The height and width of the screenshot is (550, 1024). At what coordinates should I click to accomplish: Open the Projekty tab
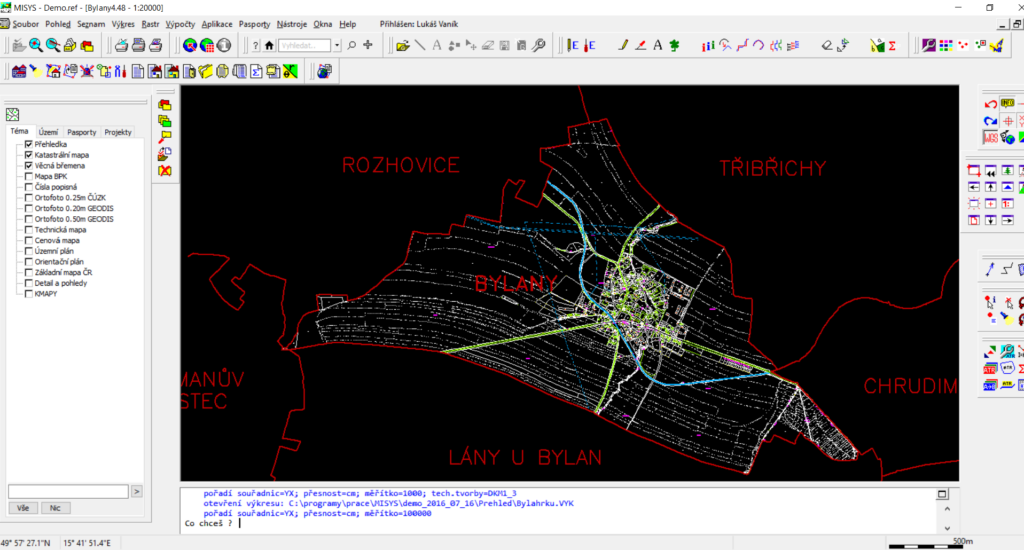click(x=118, y=132)
